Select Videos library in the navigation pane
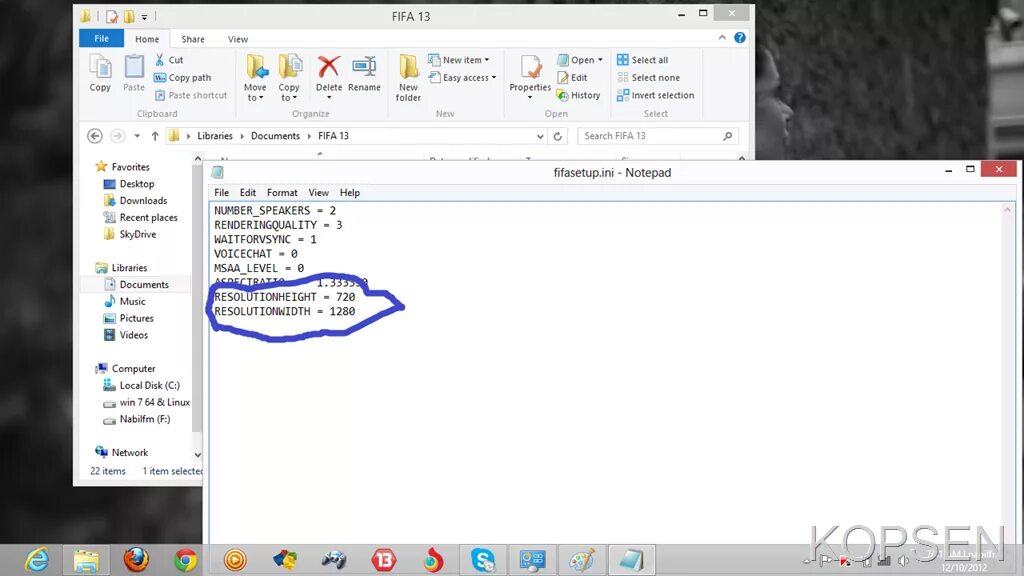1024x576 pixels. pos(133,335)
